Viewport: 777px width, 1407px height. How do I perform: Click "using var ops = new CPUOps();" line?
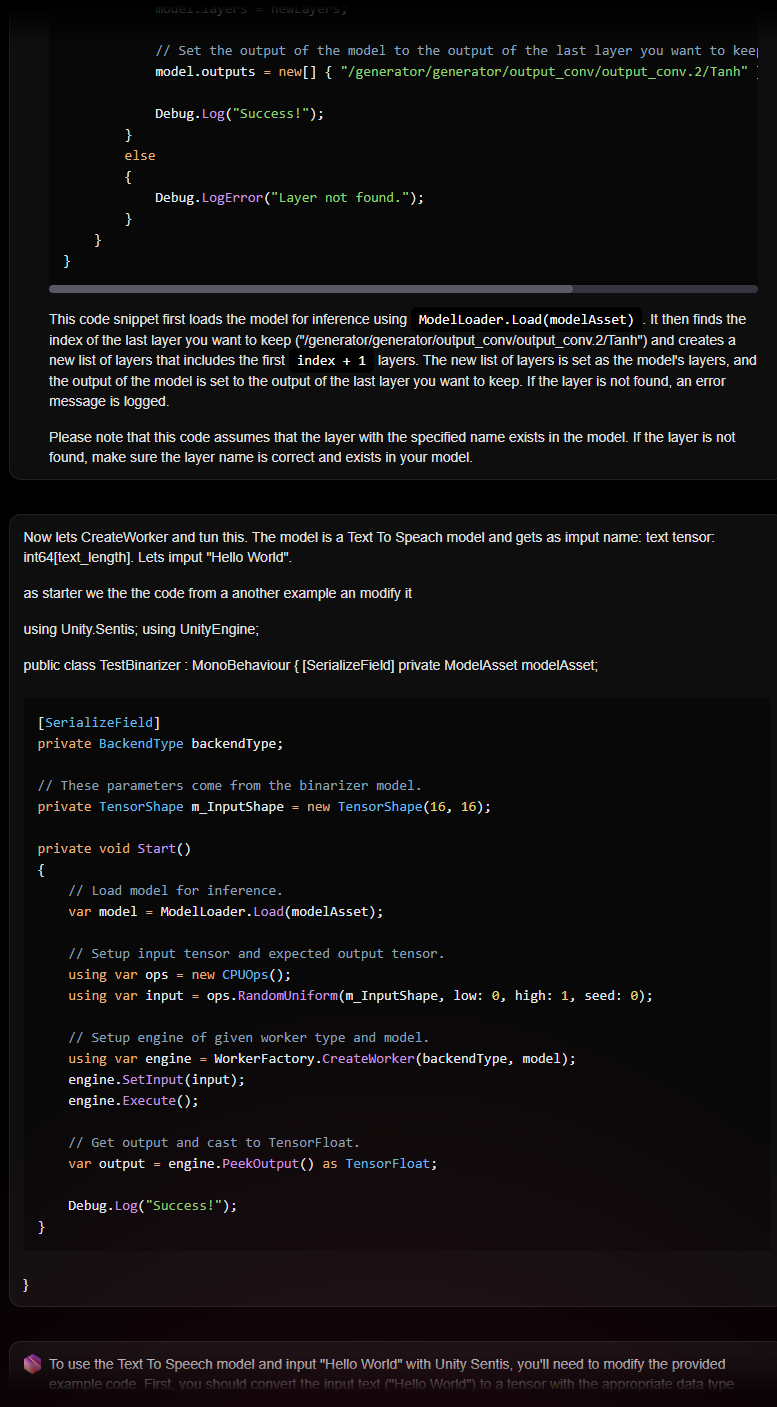click(179, 975)
